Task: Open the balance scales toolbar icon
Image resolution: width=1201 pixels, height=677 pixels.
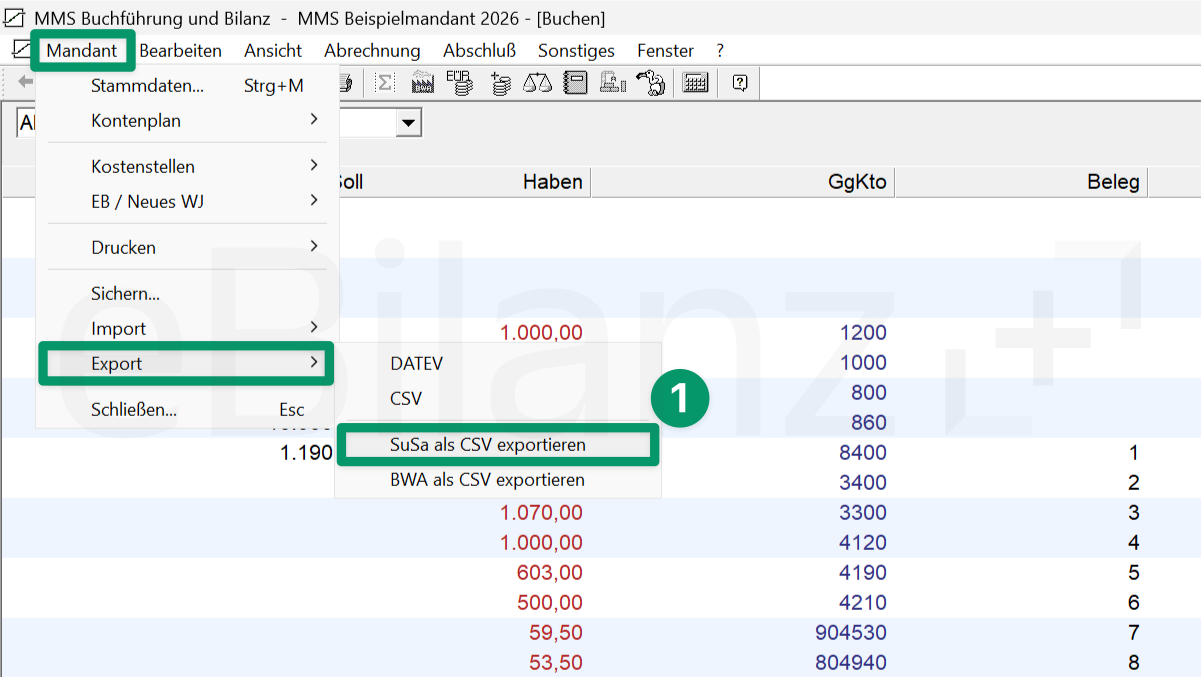Action: click(538, 83)
